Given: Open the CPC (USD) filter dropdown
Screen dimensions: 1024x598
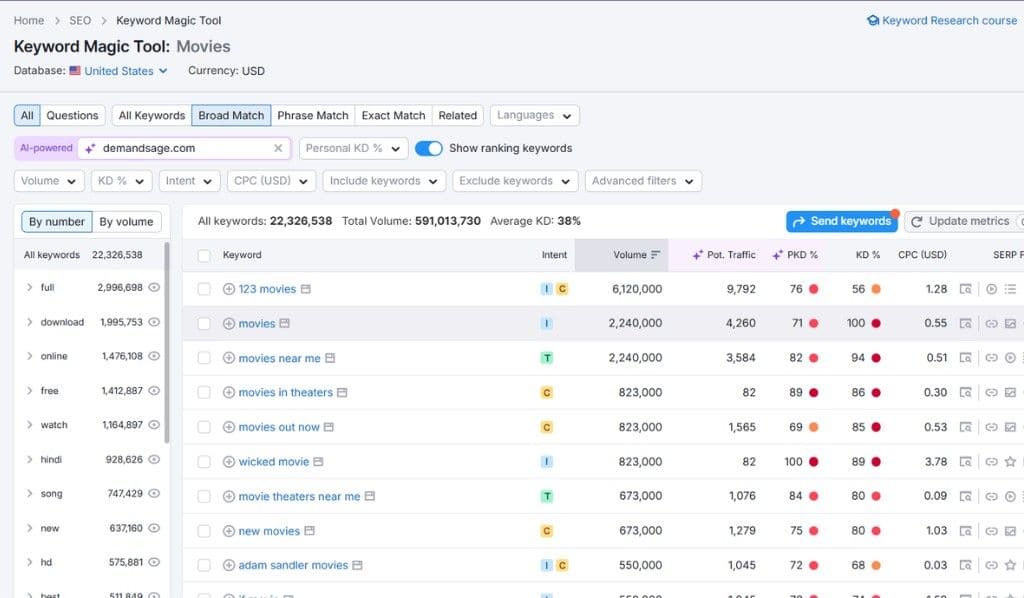Looking at the screenshot, I should 272,181.
